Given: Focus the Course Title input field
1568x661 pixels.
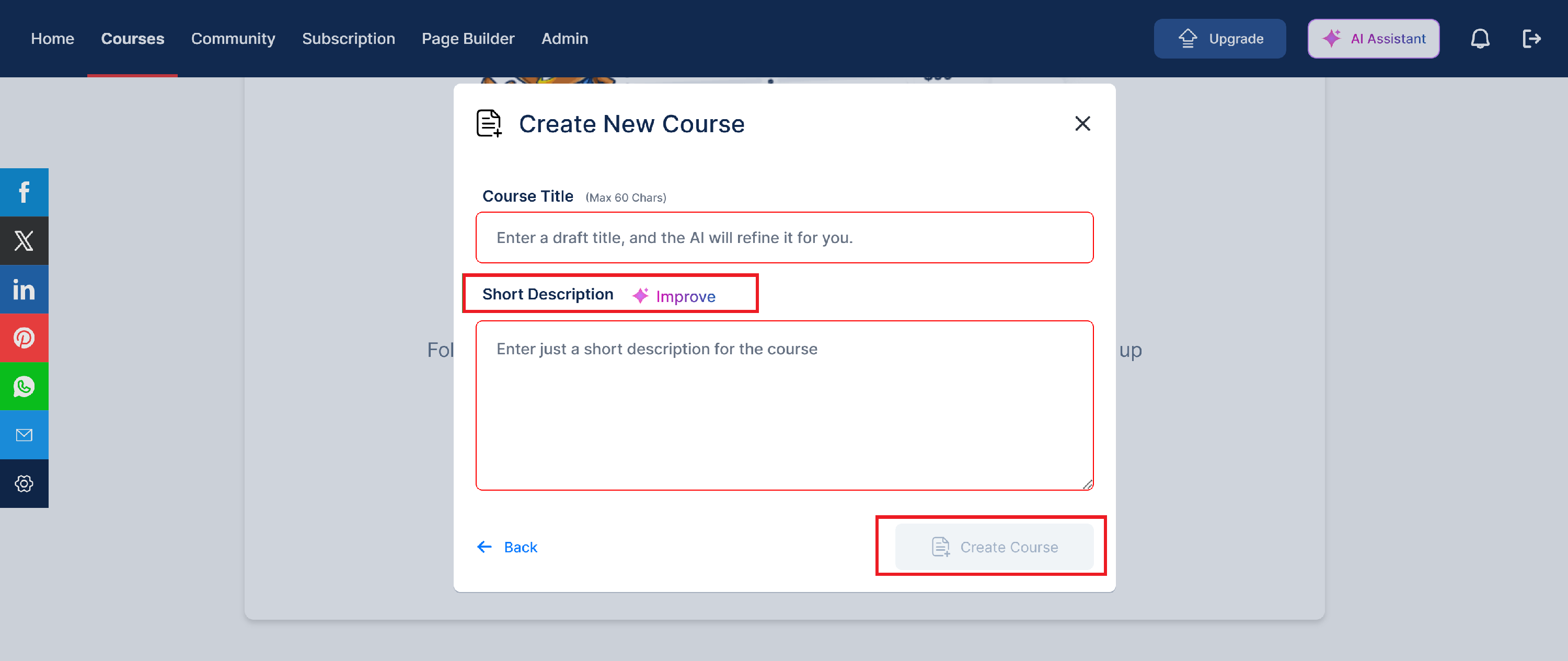Looking at the screenshot, I should coord(784,238).
